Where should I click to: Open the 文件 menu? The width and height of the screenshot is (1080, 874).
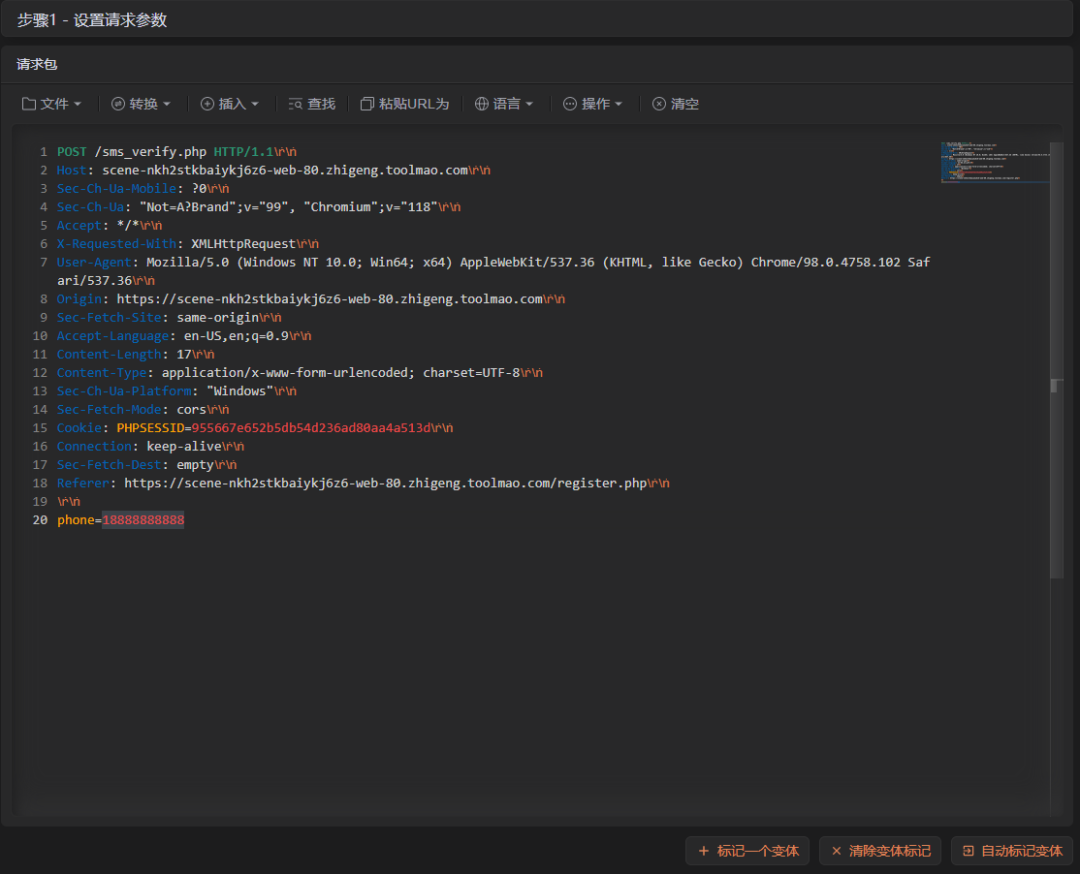52,104
